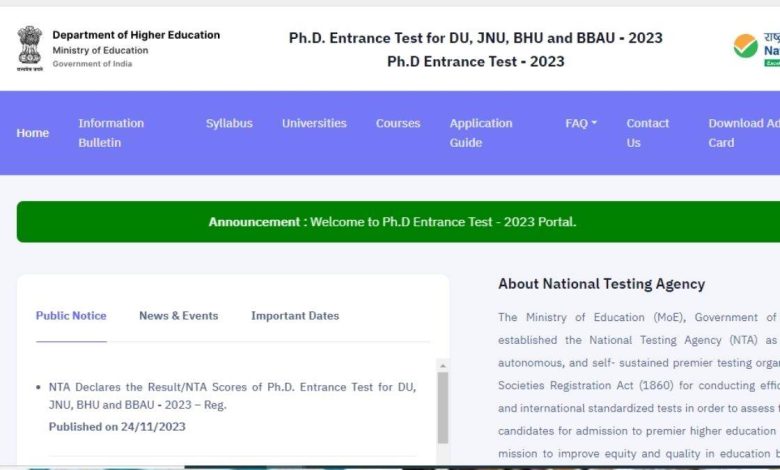Screen dimensions: 780x470
Task: Click Download Admit Card in navbar
Action: [x=743, y=133]
